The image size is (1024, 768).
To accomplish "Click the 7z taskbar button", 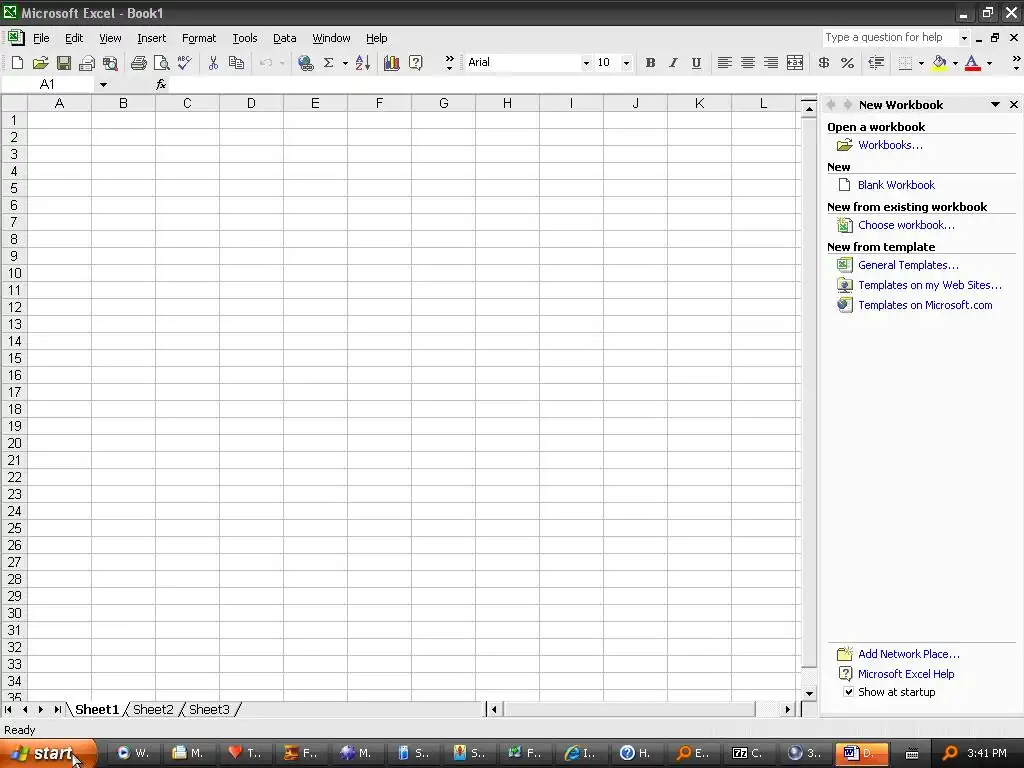I will click(x=748, y=753).
